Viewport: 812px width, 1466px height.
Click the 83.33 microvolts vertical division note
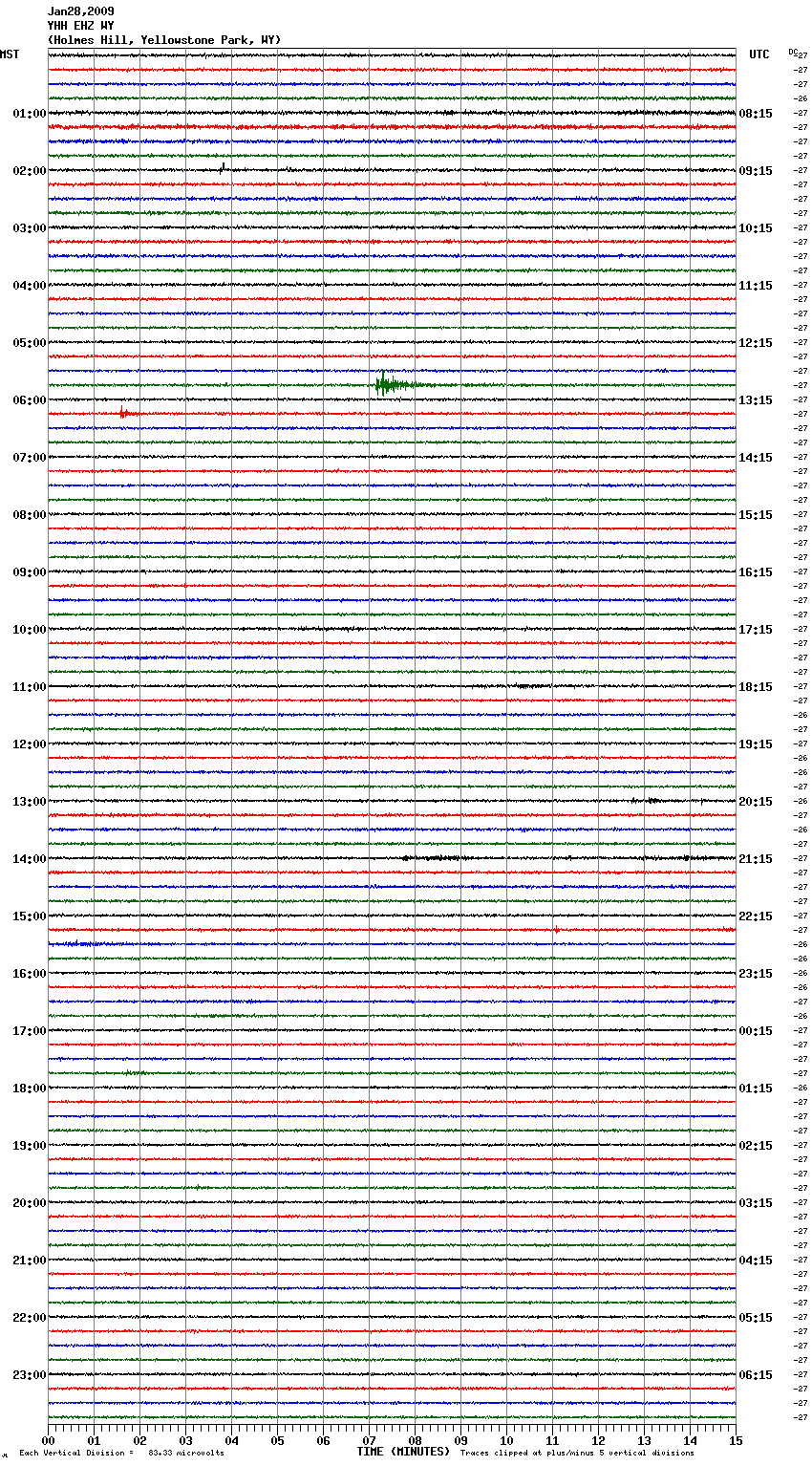tap(121, 1453)
